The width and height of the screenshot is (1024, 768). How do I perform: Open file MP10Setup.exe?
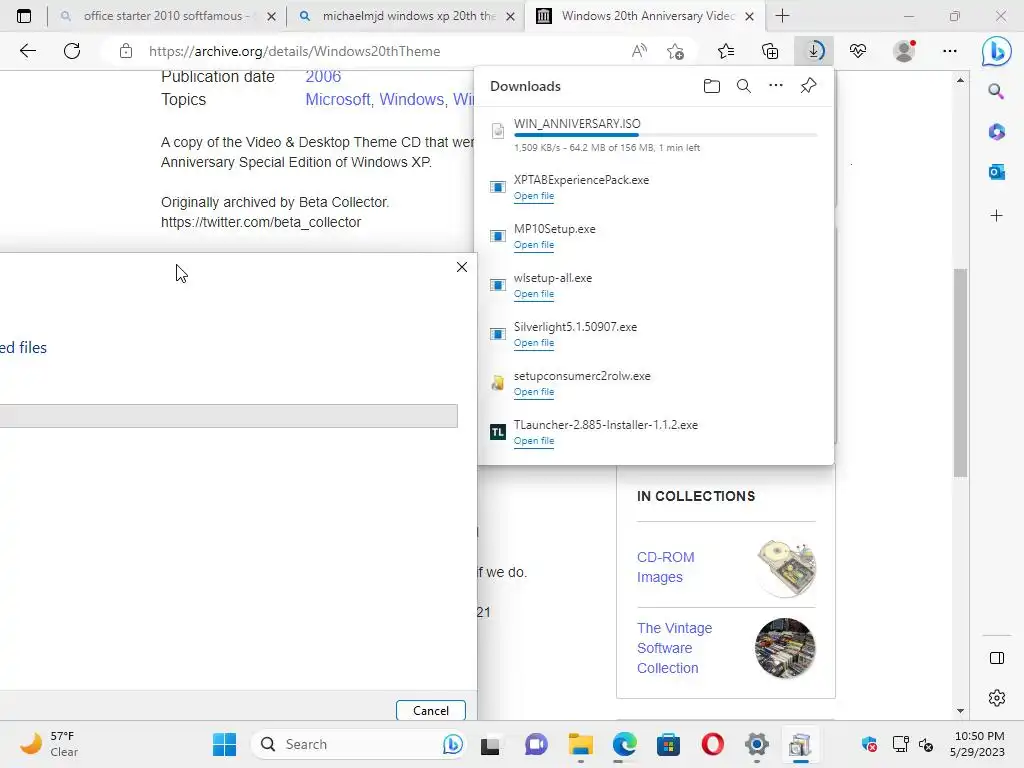coord(534,245)
